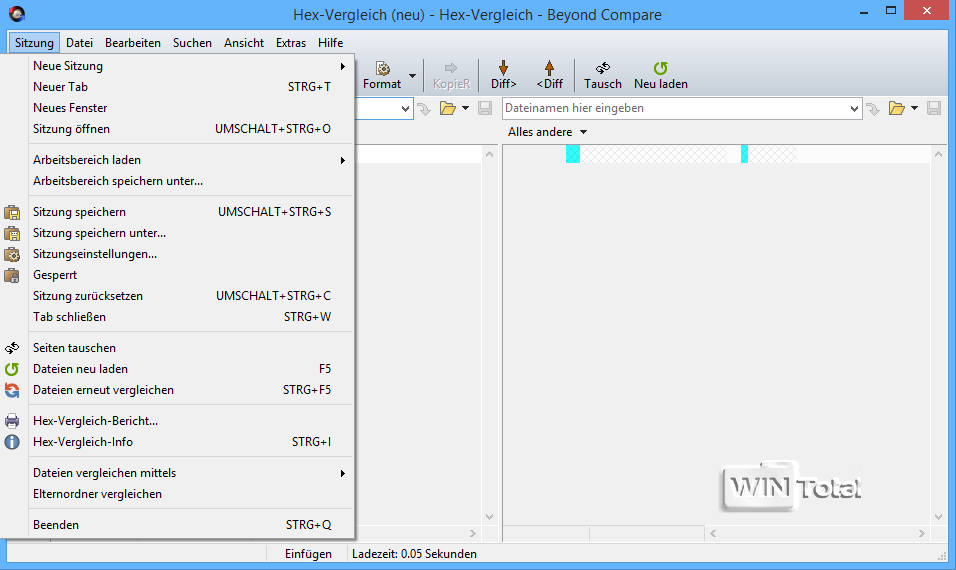Expand the Neue Sitzung submenu
The height and width of the screenshot is (570, 956).
pyautogui.click(x=343, y=66)
